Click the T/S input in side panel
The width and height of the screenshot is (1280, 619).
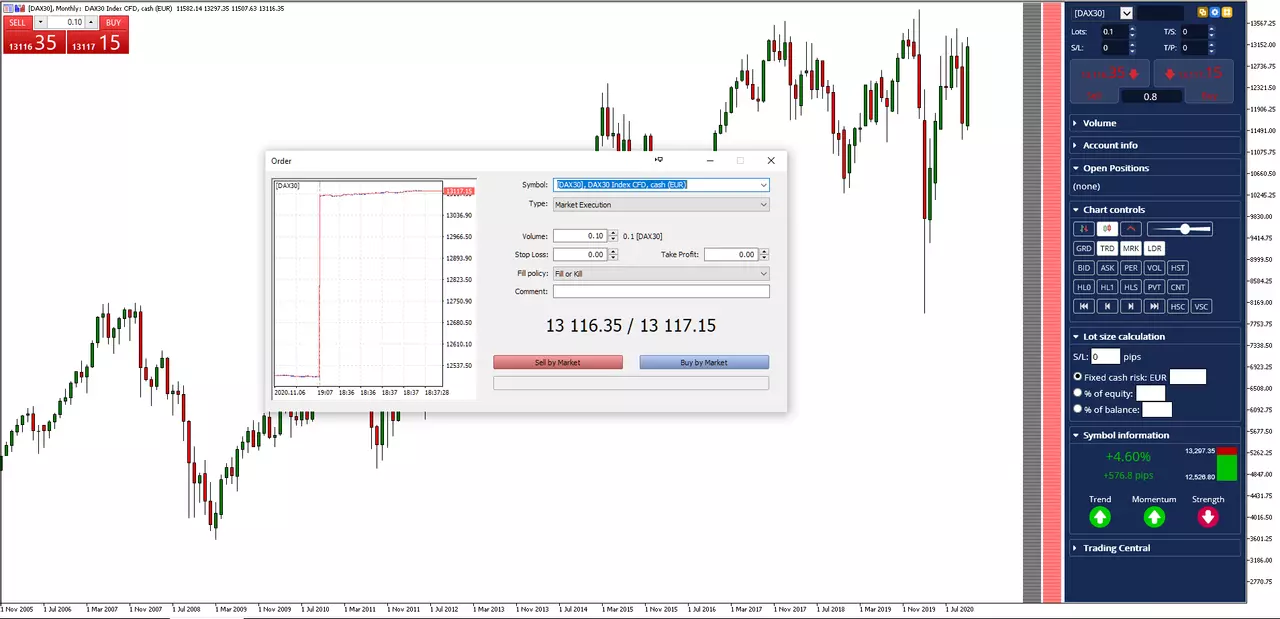(x=1194, y=32)
